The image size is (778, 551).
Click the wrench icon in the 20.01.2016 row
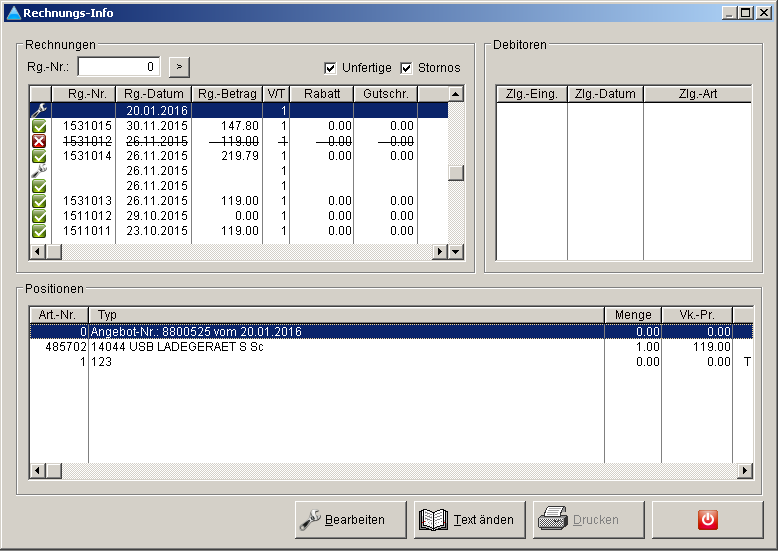(39, 110)
